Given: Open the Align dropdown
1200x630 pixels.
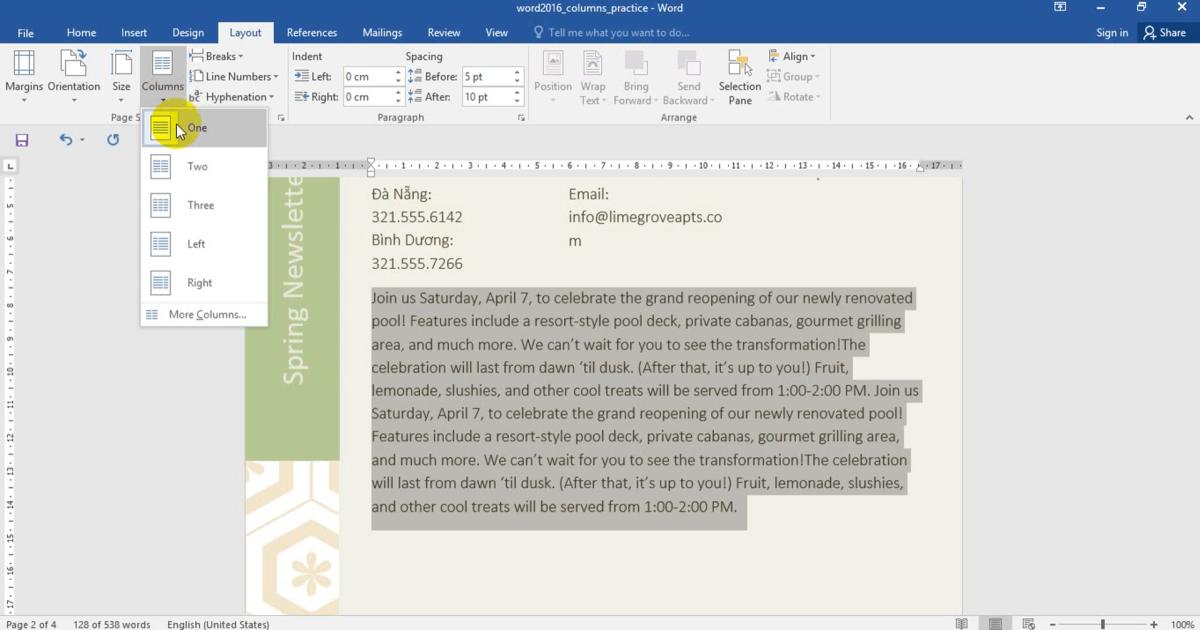Looking at the screenshot, I should tap(792, 56).
